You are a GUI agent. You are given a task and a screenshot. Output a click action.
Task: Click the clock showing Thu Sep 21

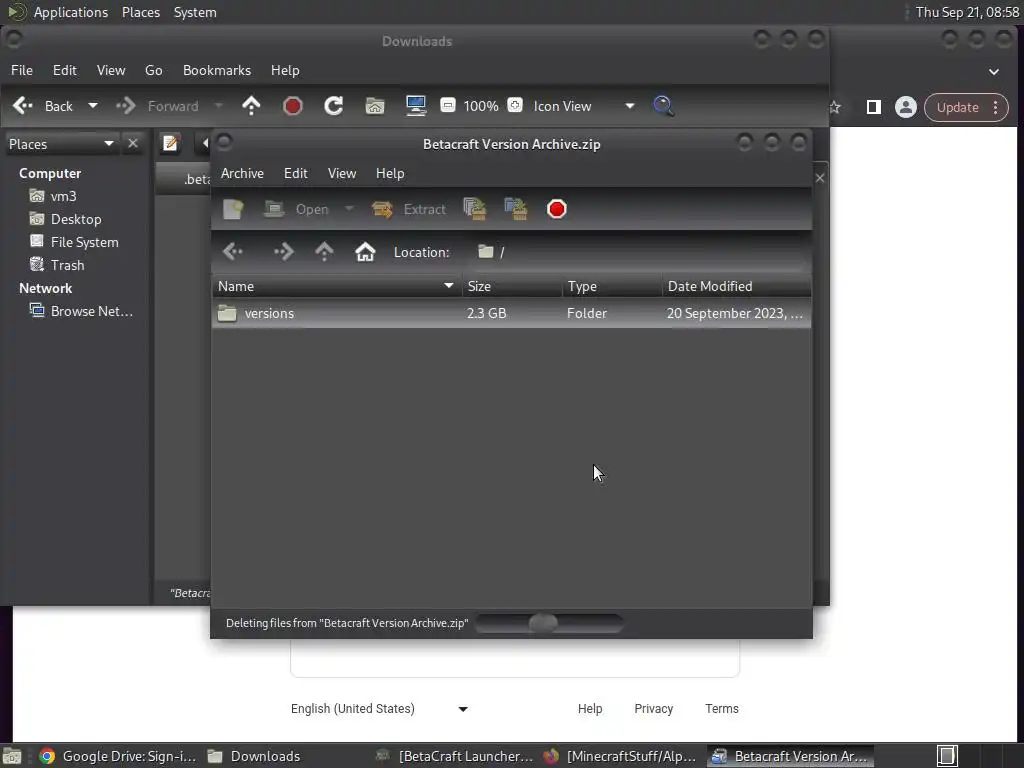967,12
